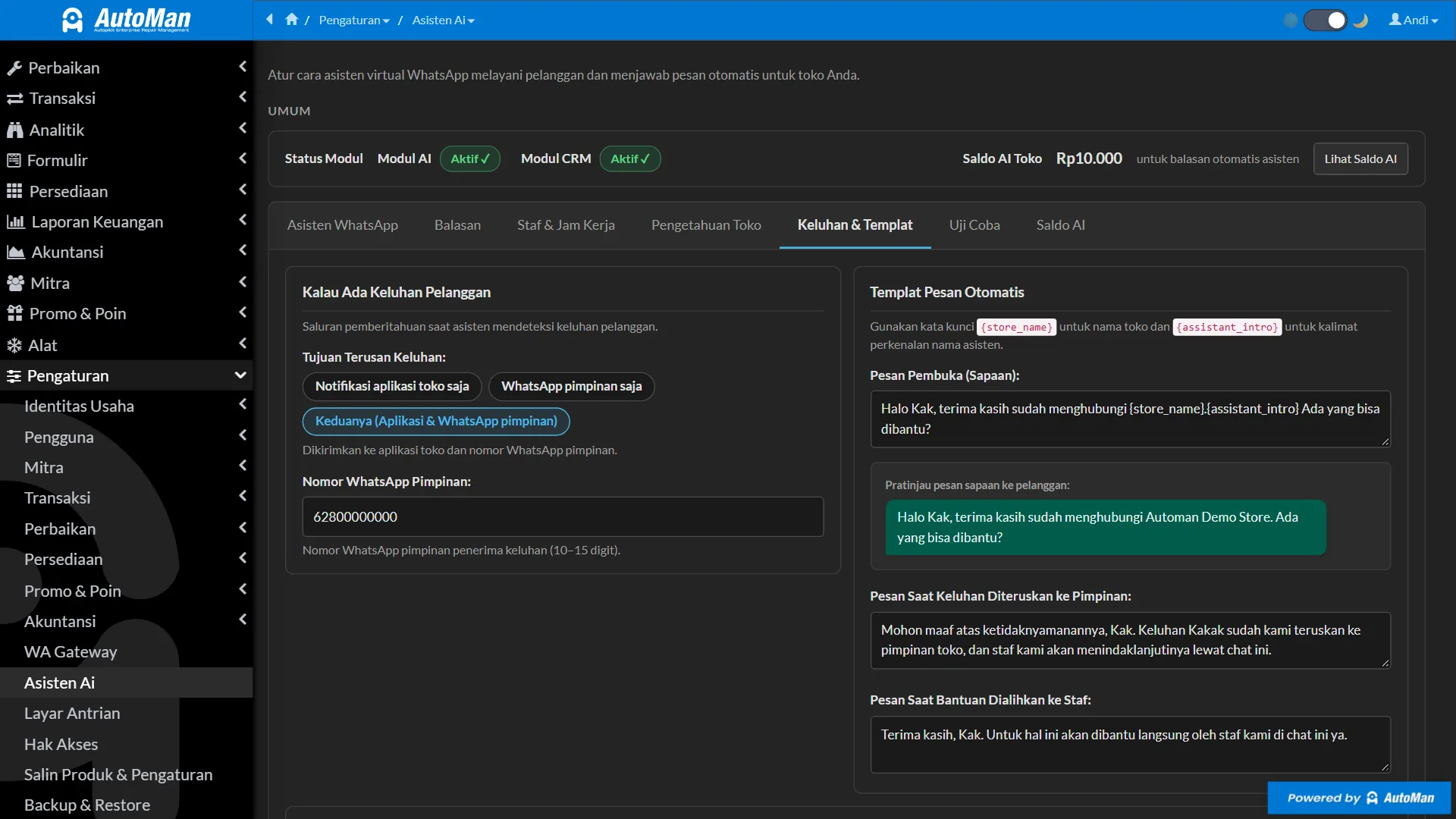Viewport: 1456px width, 819px height.
Task: Click the Laporan Keuangan chart icon
Action: (16, 221)
